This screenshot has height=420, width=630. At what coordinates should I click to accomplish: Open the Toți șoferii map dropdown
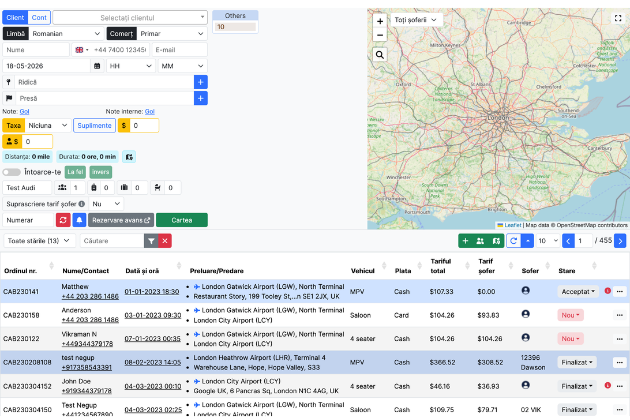(x=415, y=20)
